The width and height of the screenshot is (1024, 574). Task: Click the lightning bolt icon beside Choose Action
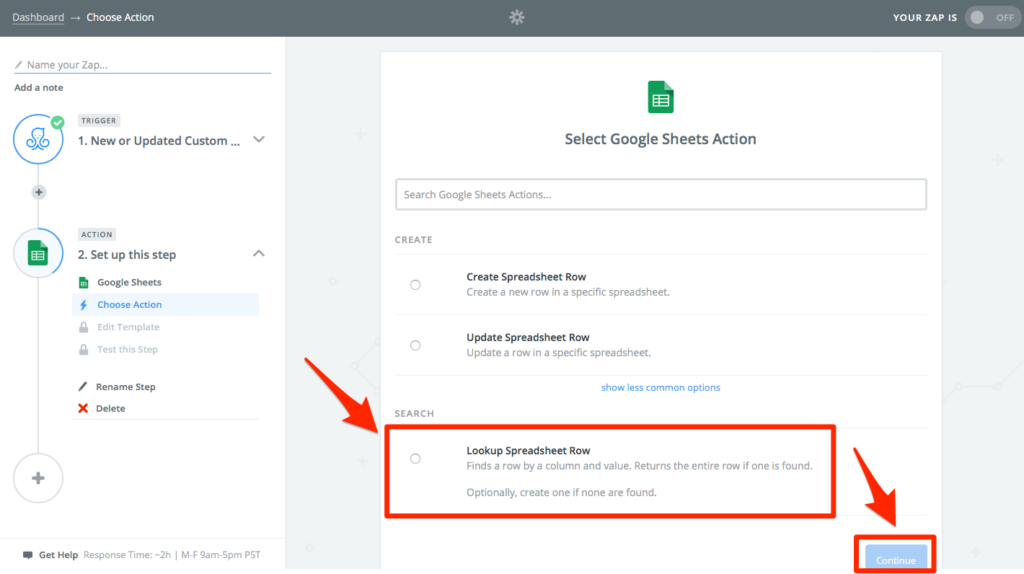84,305
